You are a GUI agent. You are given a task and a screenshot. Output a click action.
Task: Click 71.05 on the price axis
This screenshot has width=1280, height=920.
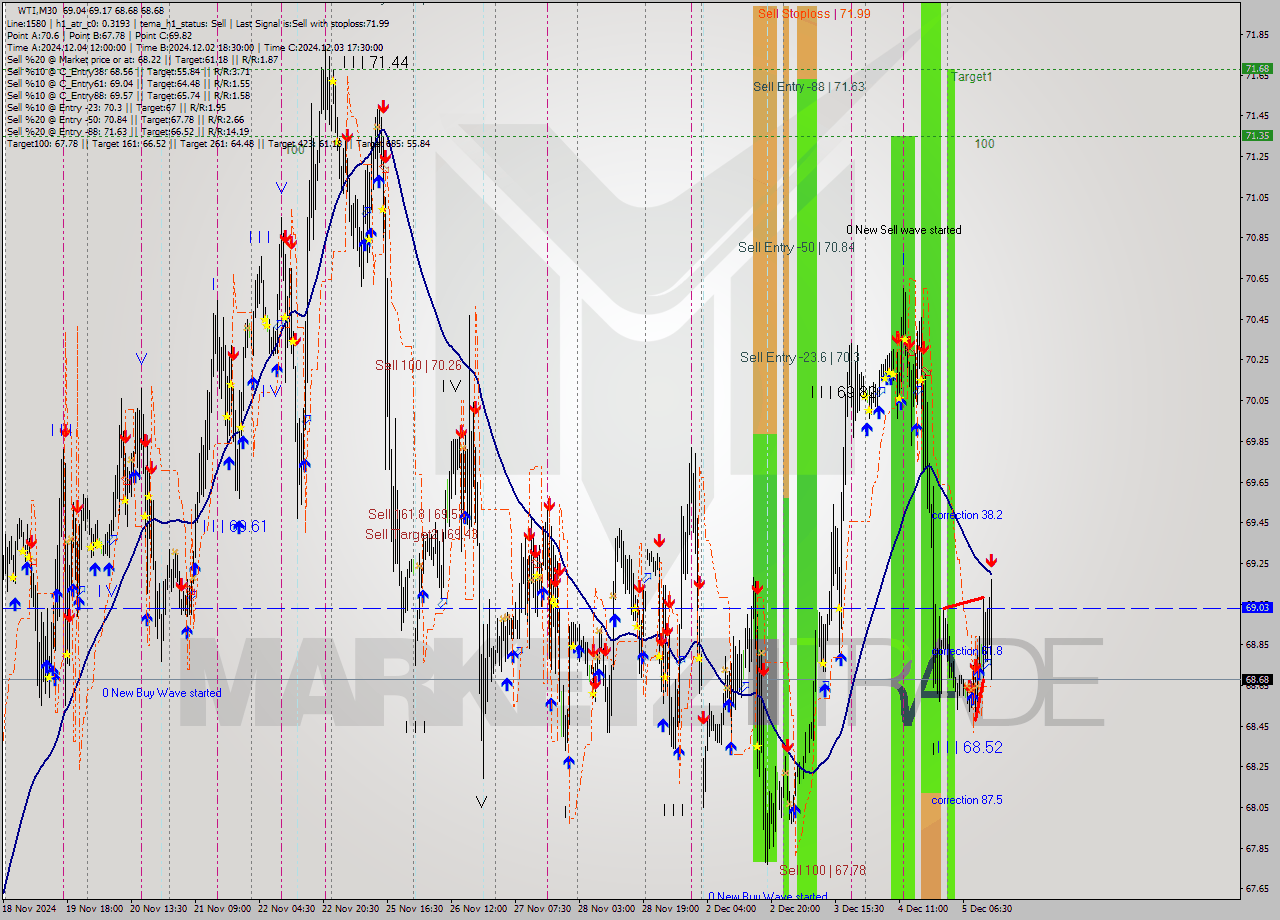tap(1257, 198)
